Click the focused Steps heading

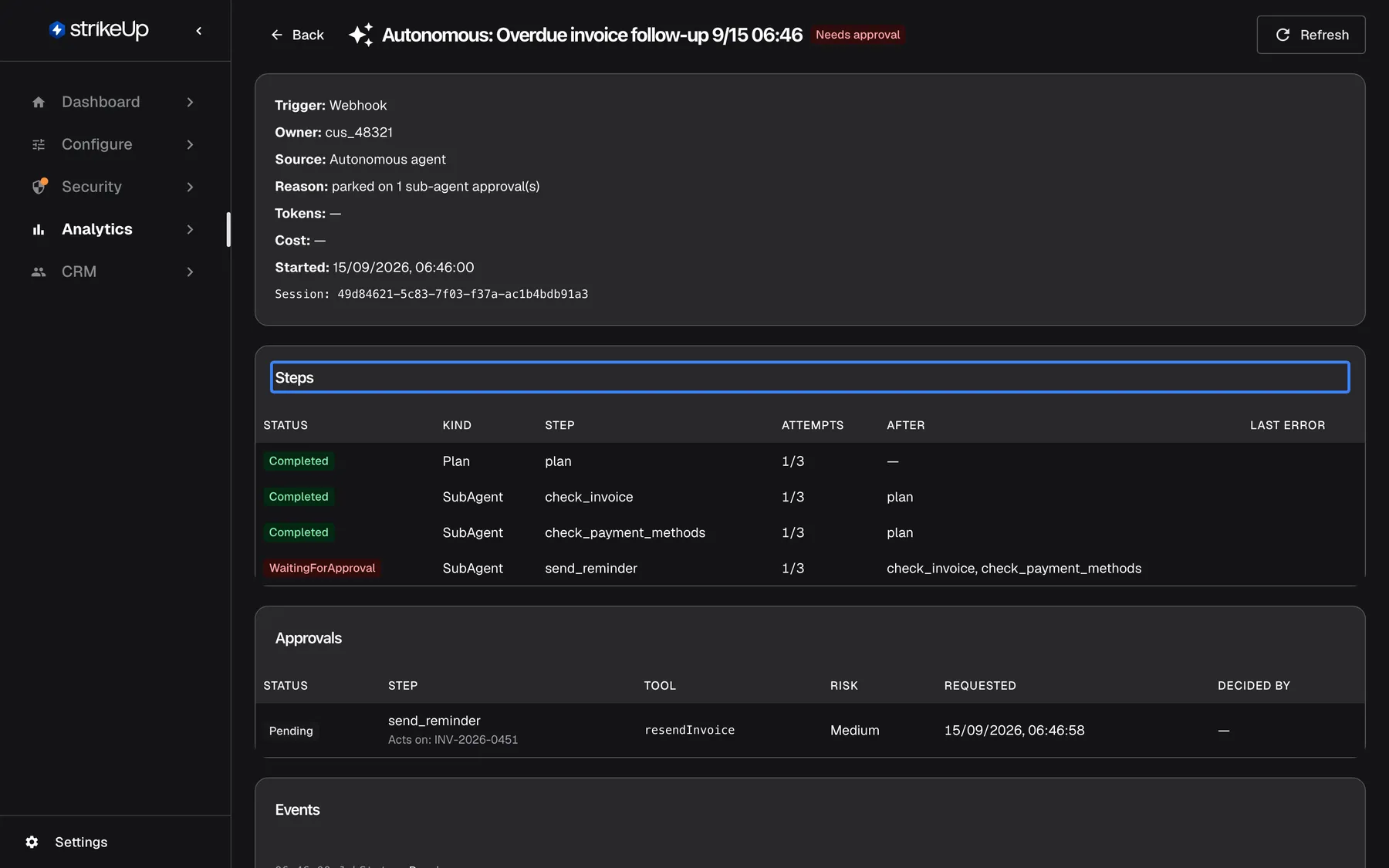coord(809,377)
